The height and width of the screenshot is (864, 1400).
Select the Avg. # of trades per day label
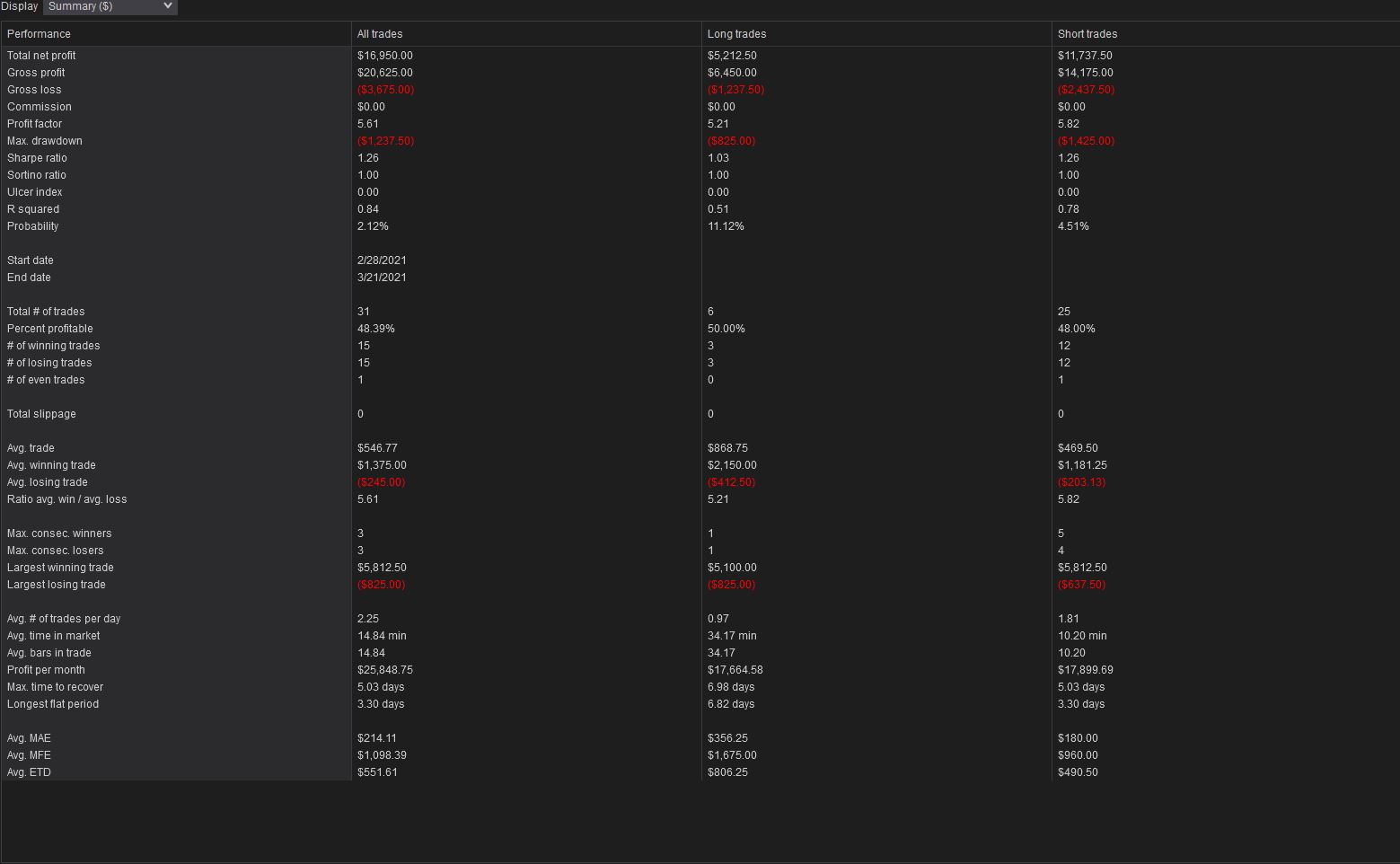coord(64,619)
